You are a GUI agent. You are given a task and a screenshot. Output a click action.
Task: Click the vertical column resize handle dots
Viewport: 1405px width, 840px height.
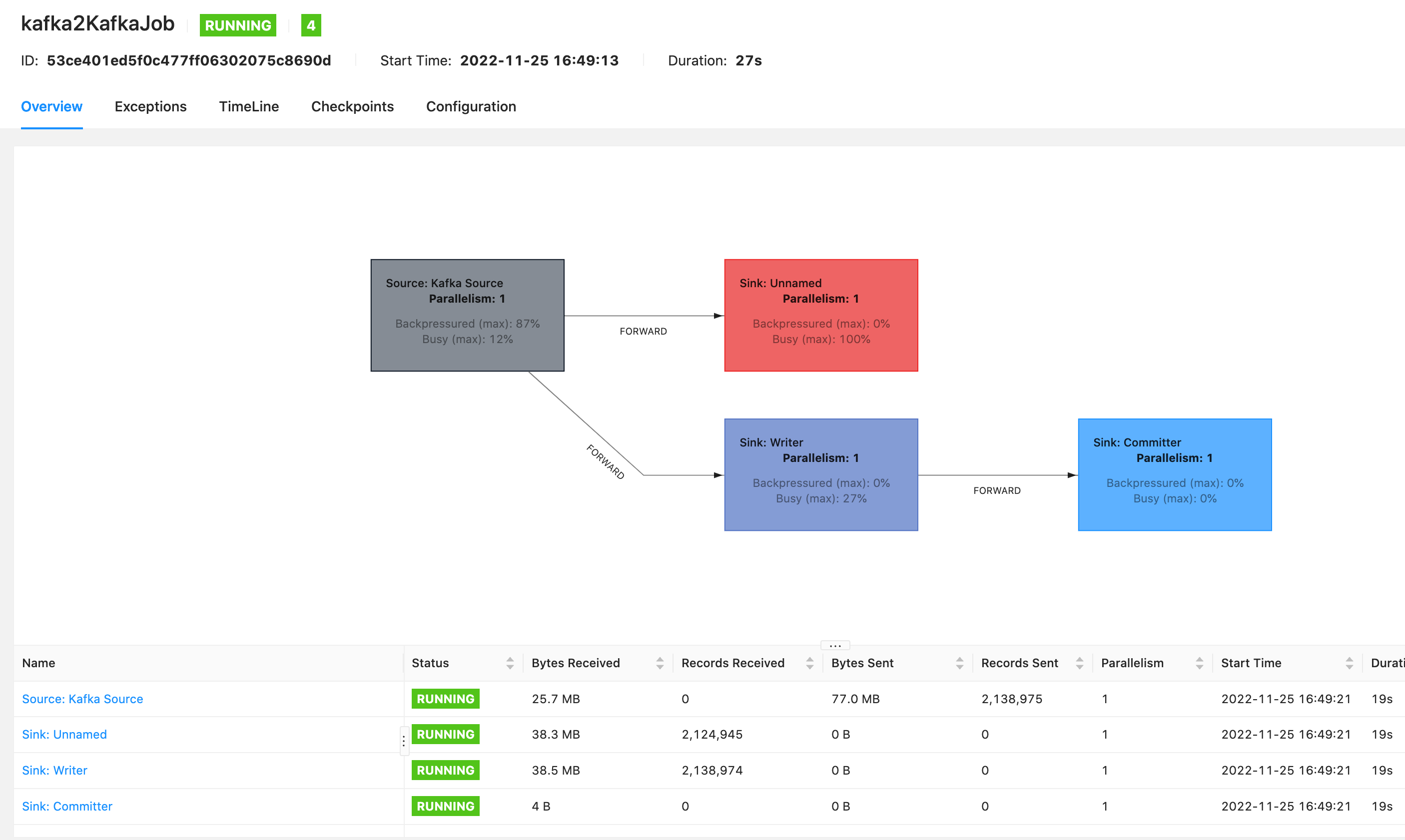pyautogui.click(x=404, y=741)
